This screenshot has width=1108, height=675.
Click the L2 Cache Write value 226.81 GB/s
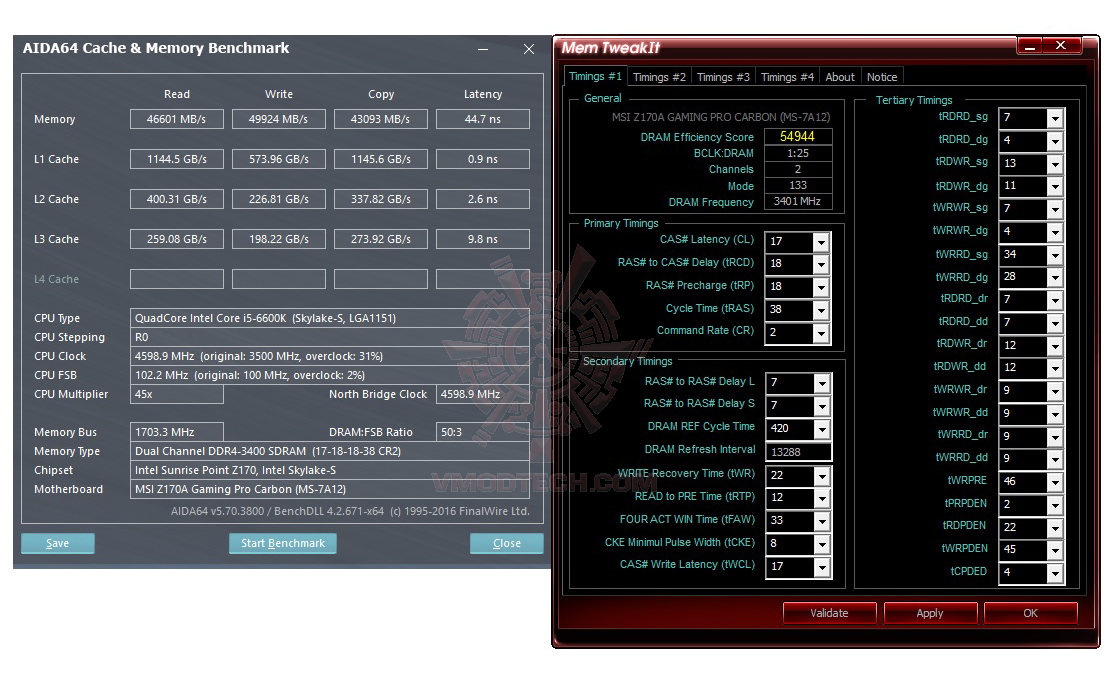tap(278, 199)
